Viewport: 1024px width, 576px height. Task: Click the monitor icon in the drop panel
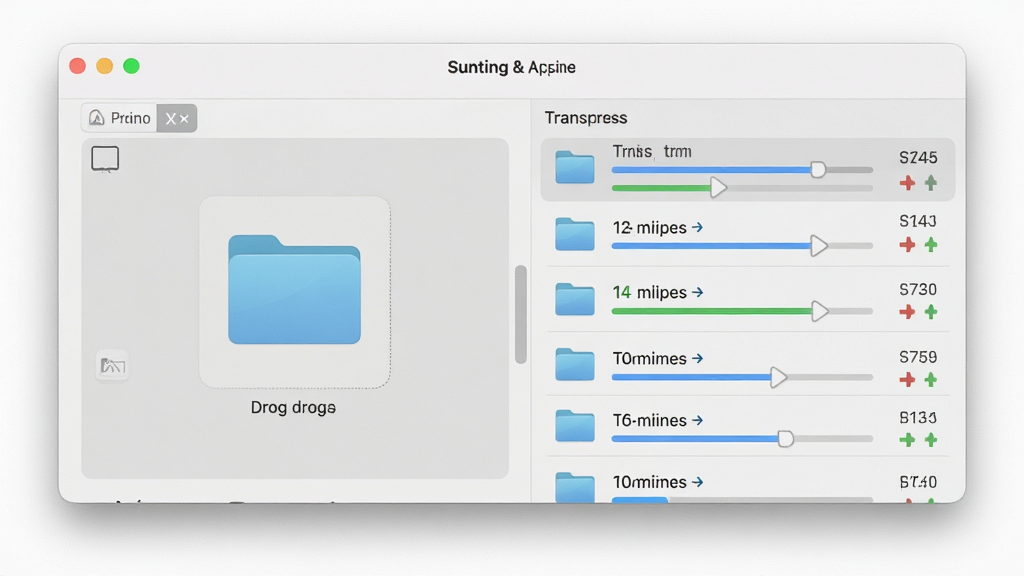[104, 159]
